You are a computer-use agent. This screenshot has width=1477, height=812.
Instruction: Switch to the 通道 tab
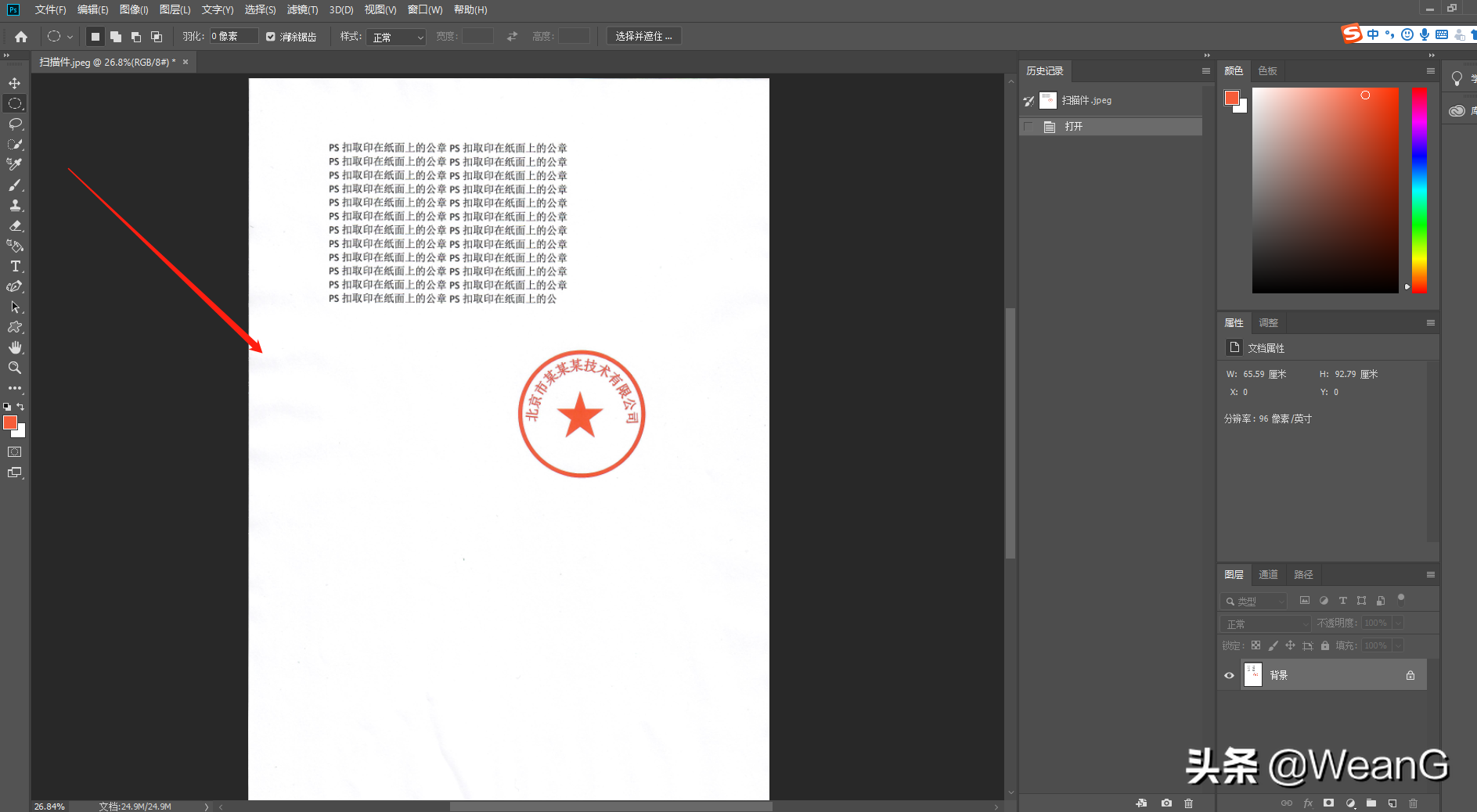1268,574
